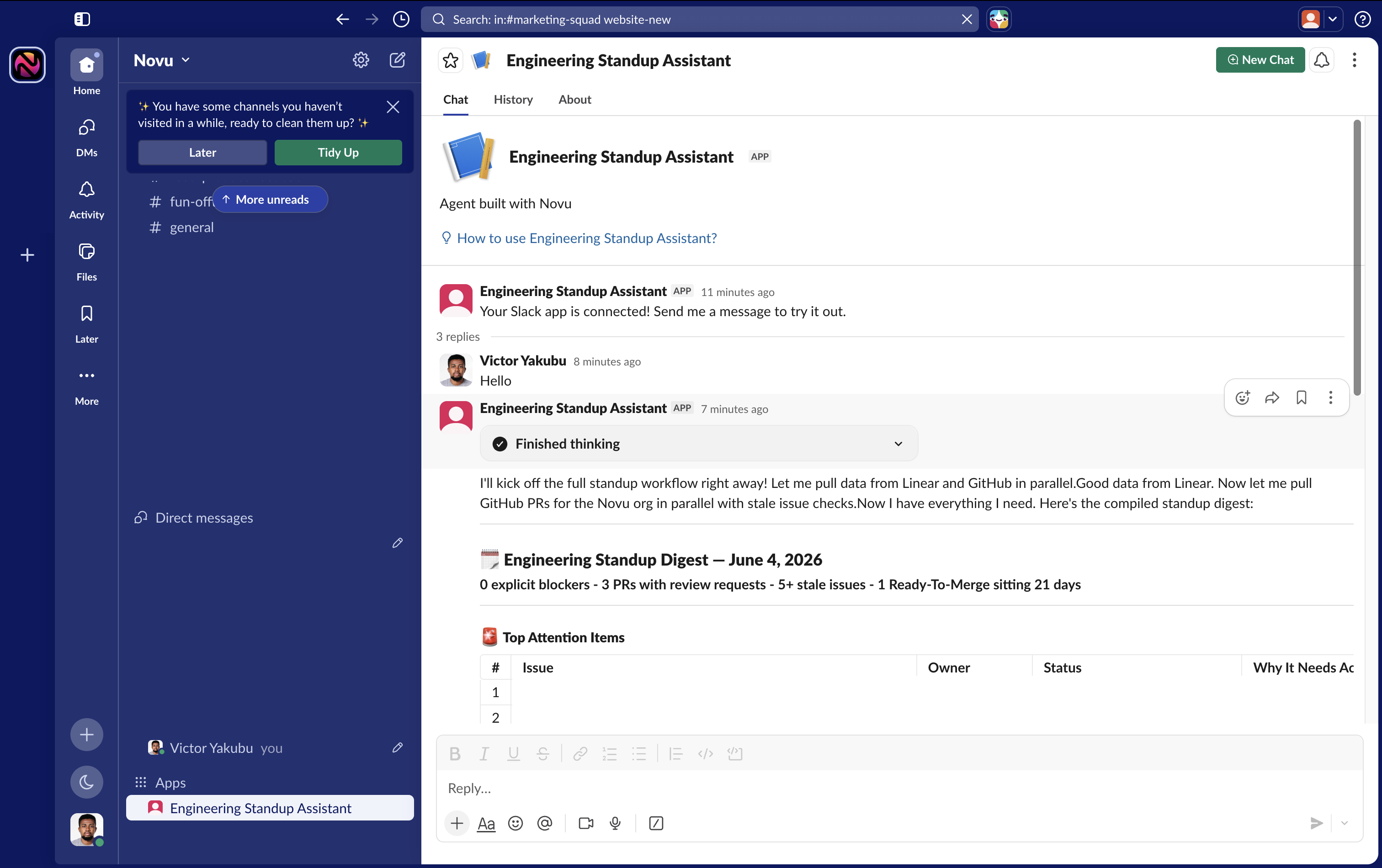The image size is (1382, 868).
Task: Open the chat header kebab menu
Action: pyautogui.click(x=1355, y=60)
